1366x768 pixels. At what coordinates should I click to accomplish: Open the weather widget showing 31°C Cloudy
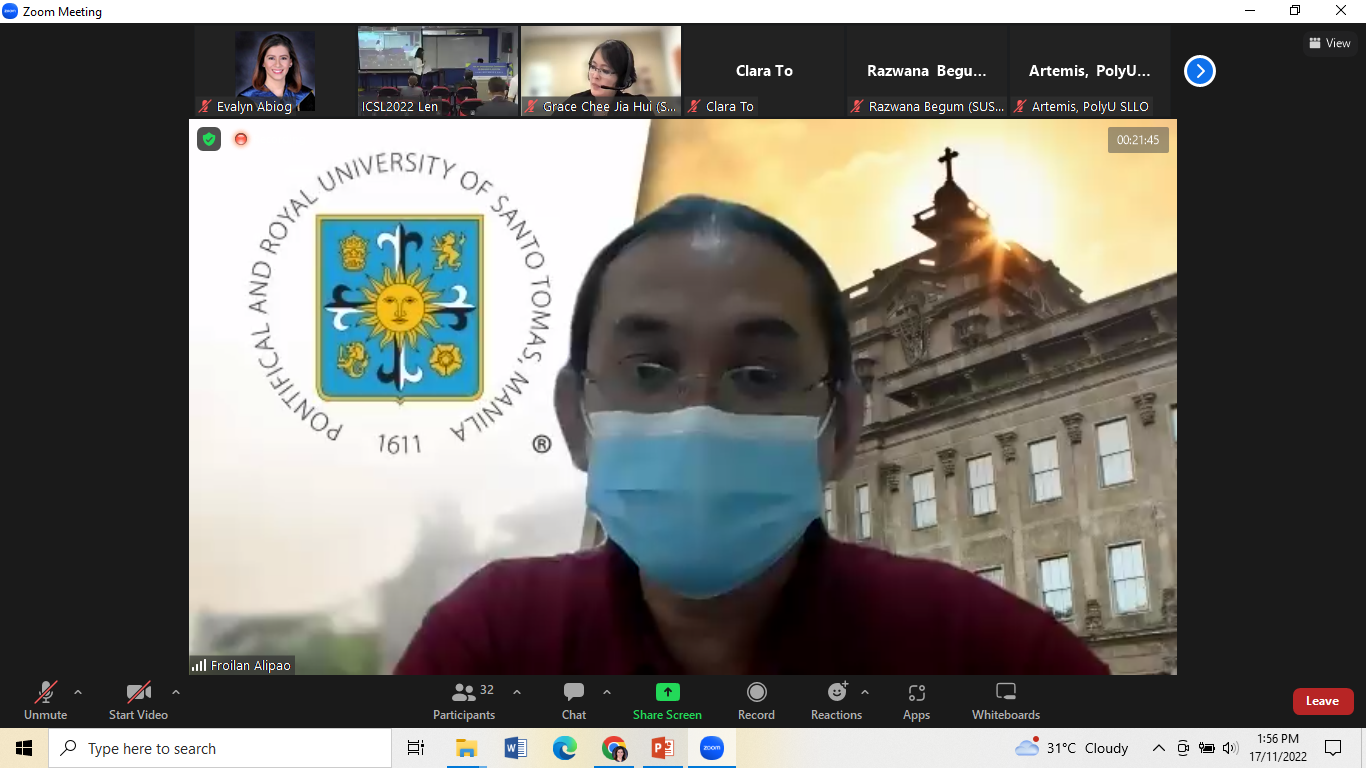point(1072,748)
